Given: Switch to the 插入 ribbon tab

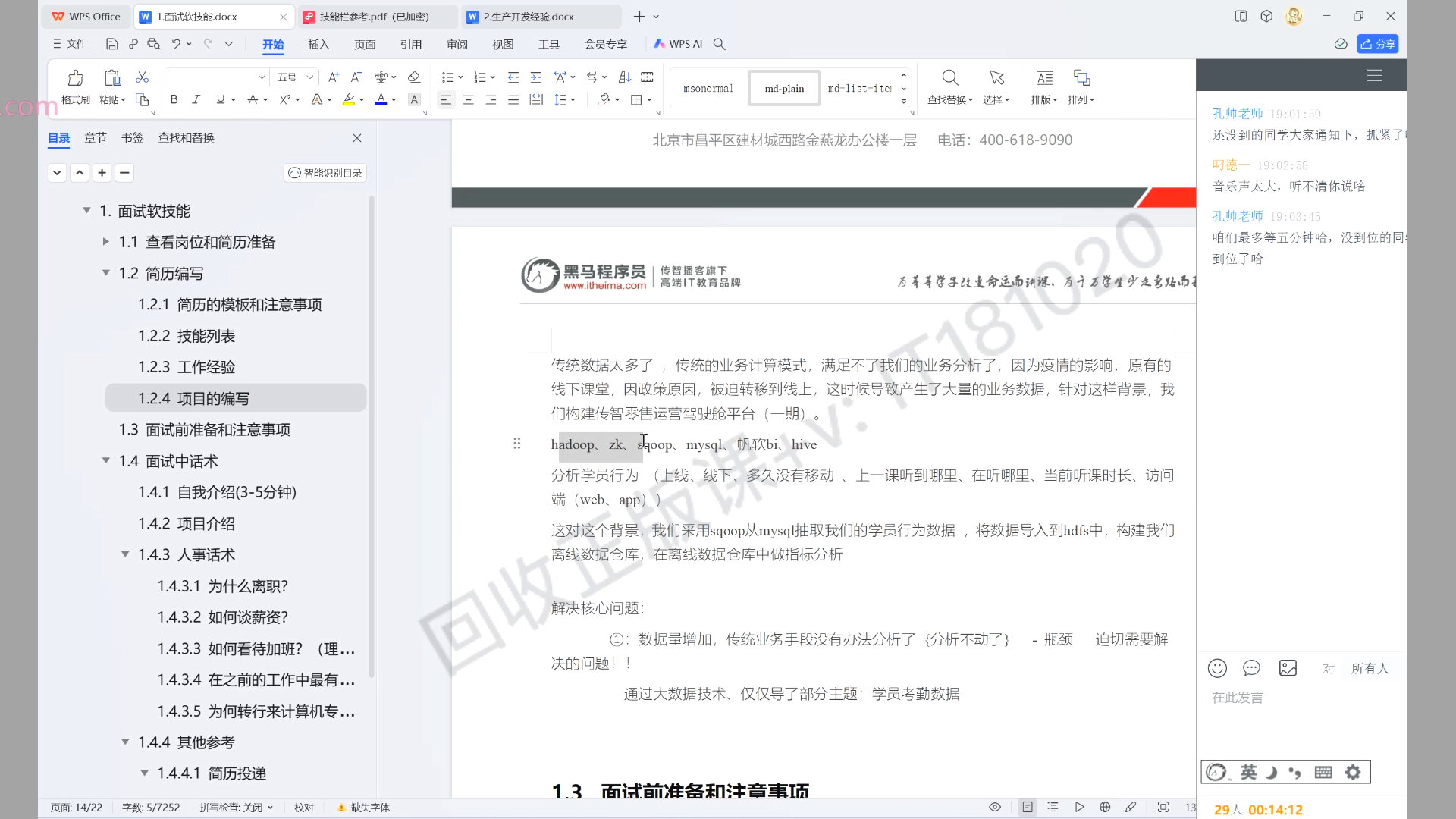Looking at the screenshot, I should click(318, 44).
